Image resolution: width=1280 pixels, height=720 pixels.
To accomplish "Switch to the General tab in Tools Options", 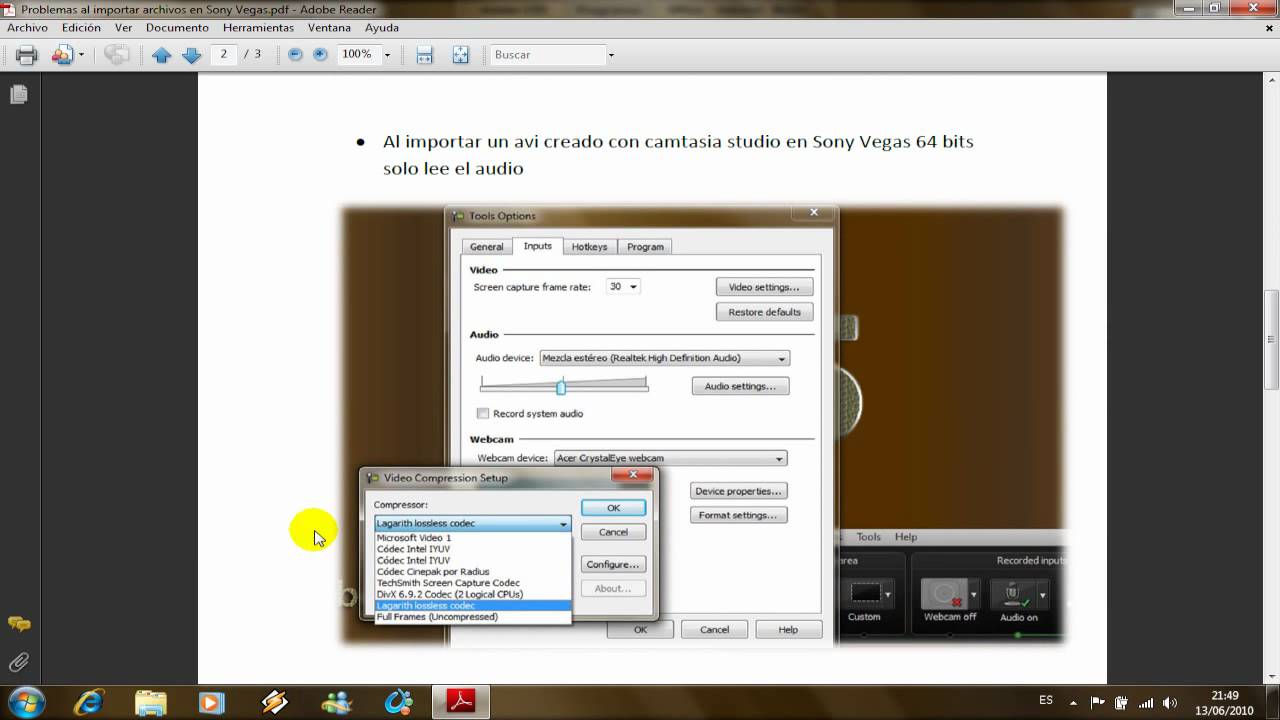I will 487,247.
